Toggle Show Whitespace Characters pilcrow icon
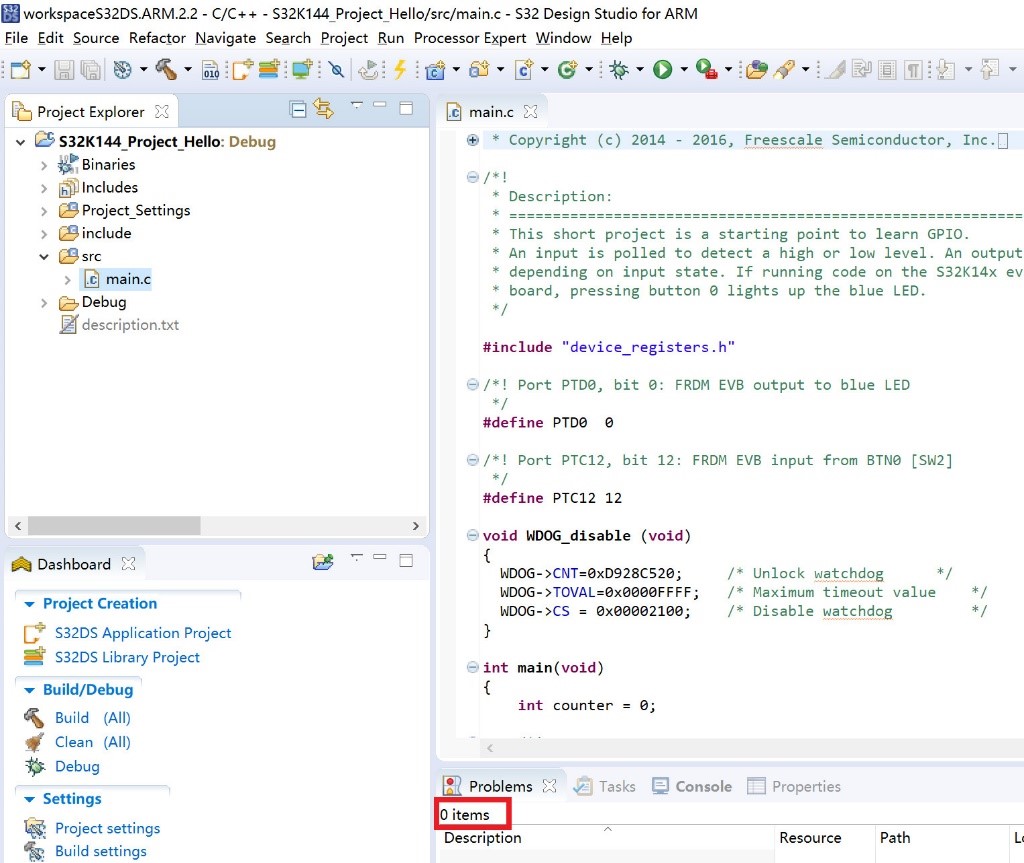The image size is (1024, 863). 914,69
